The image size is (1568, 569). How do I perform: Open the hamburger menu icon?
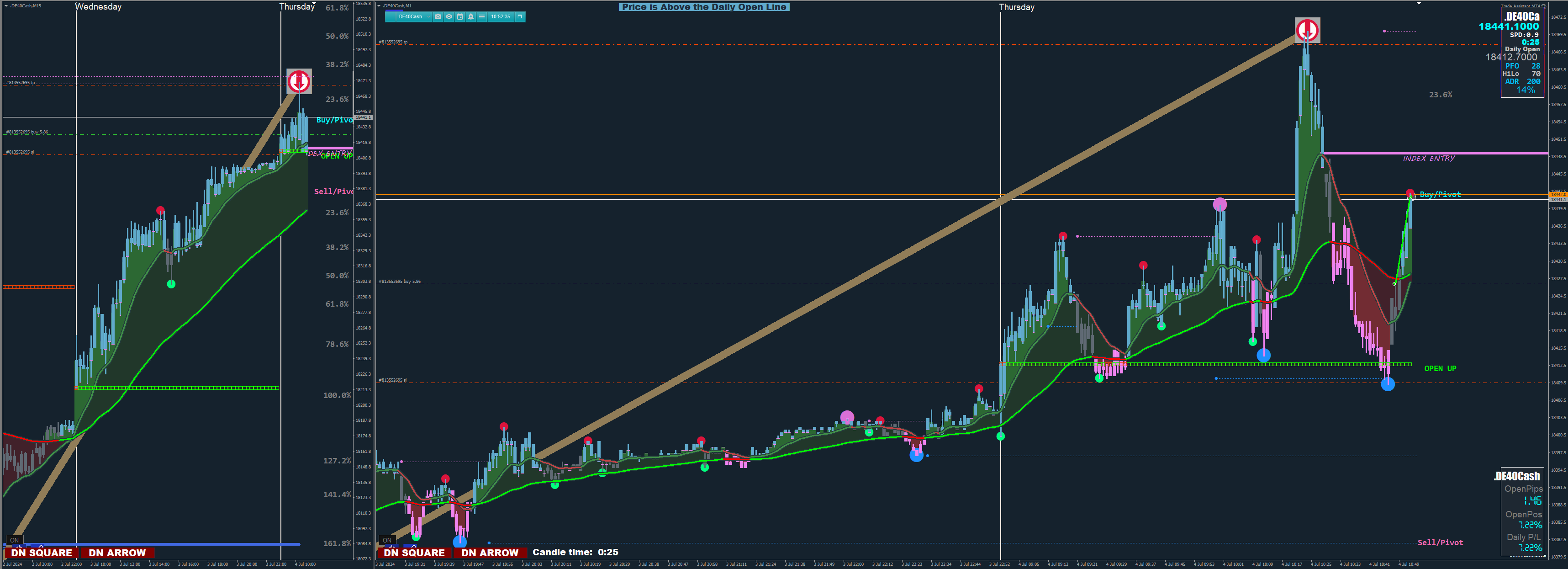click(482, 16)
